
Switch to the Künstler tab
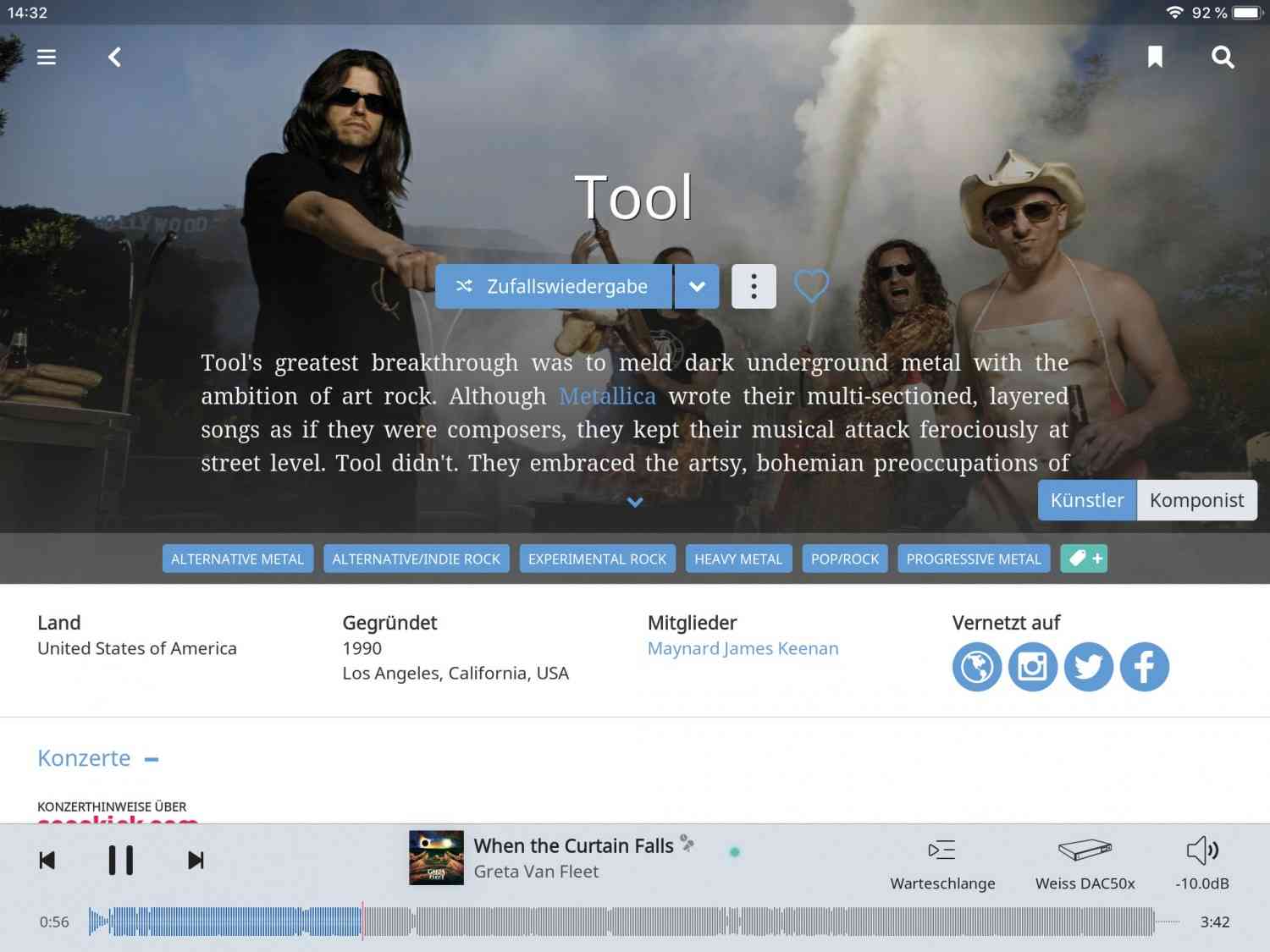click(1087, 500)
